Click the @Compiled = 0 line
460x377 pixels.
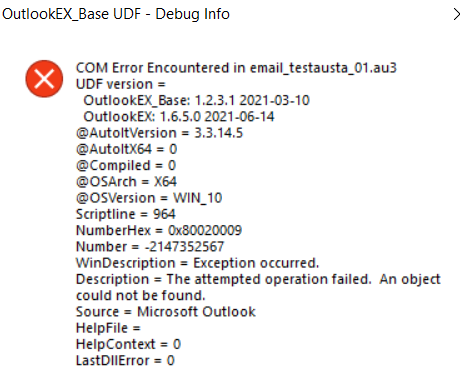tap(126, 166)
